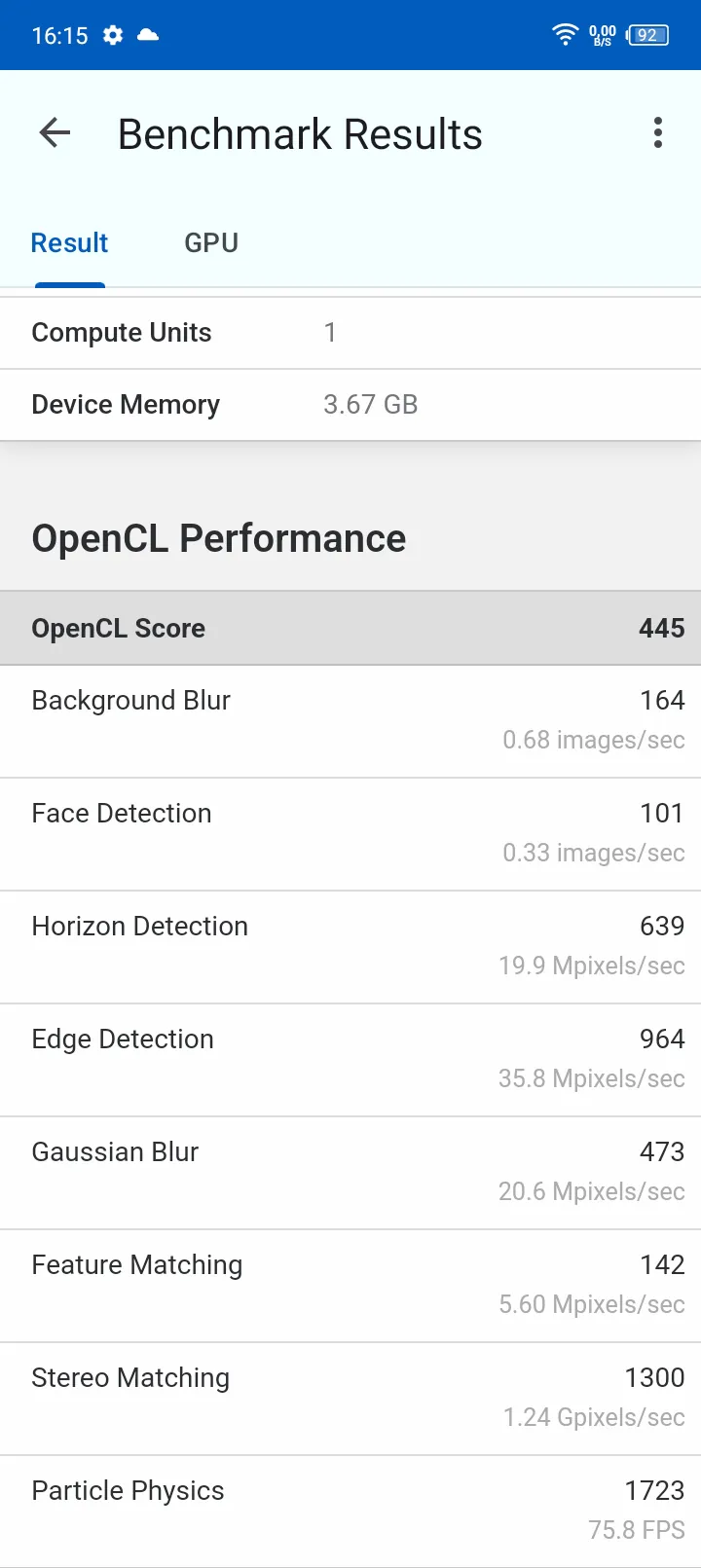Tap the Compute Units row
The image size is (701, 1568).
click(x=350, y=333)
